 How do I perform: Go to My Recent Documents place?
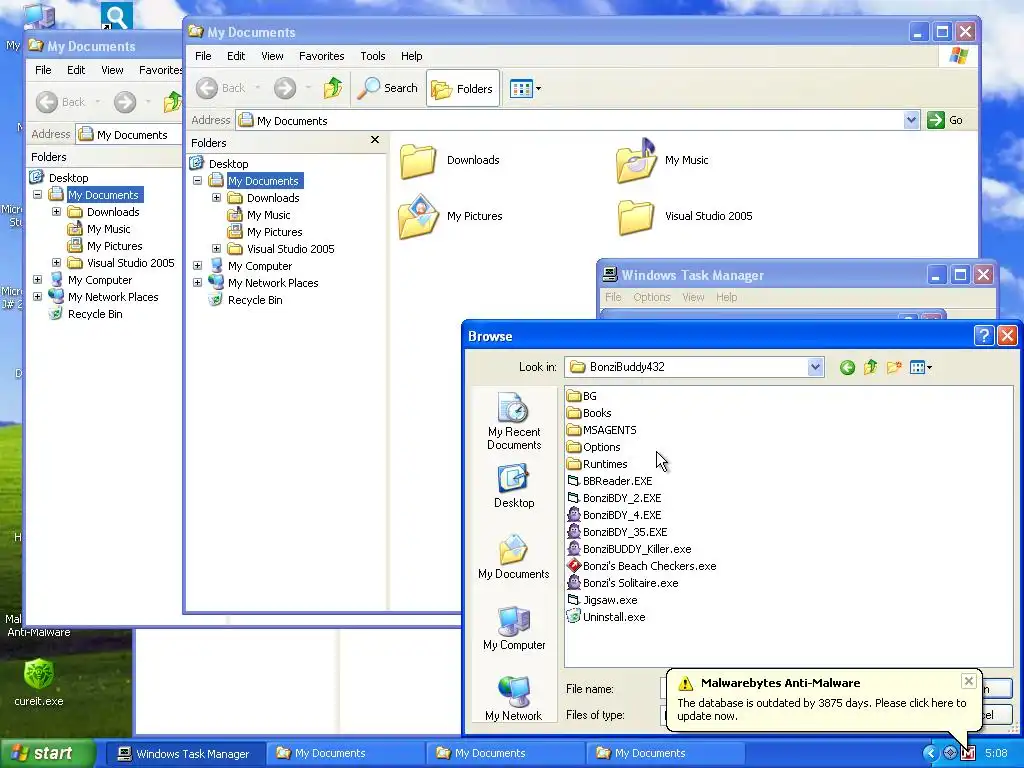514,421
